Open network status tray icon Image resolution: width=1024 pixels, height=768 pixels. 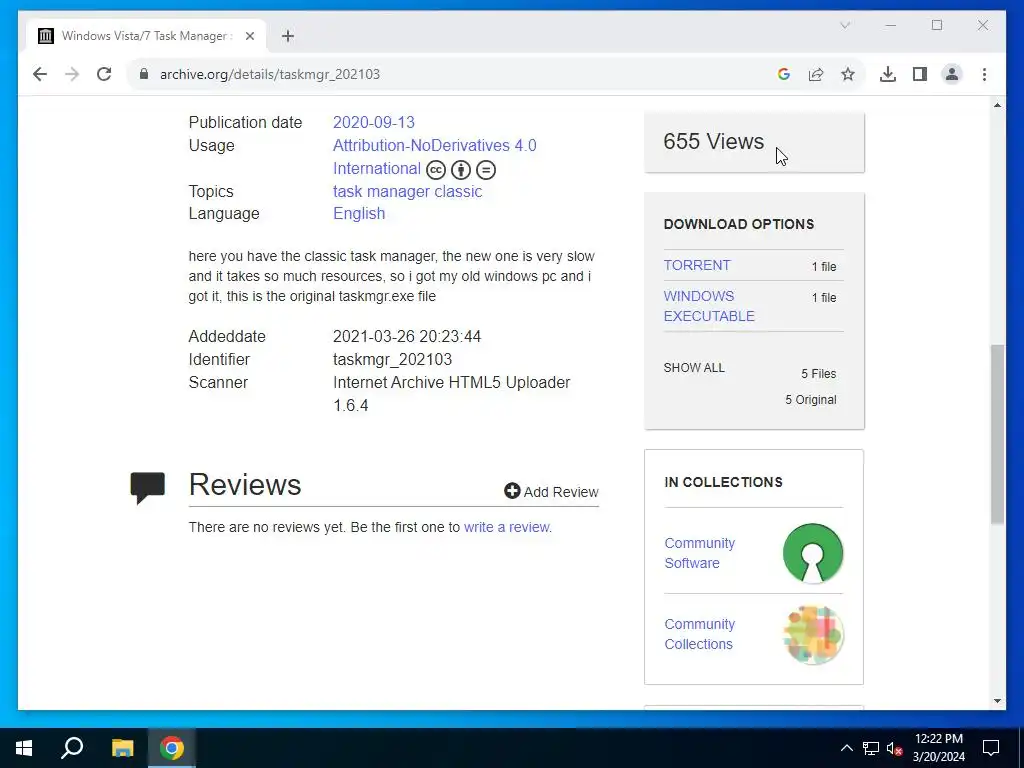click(871, 748)
